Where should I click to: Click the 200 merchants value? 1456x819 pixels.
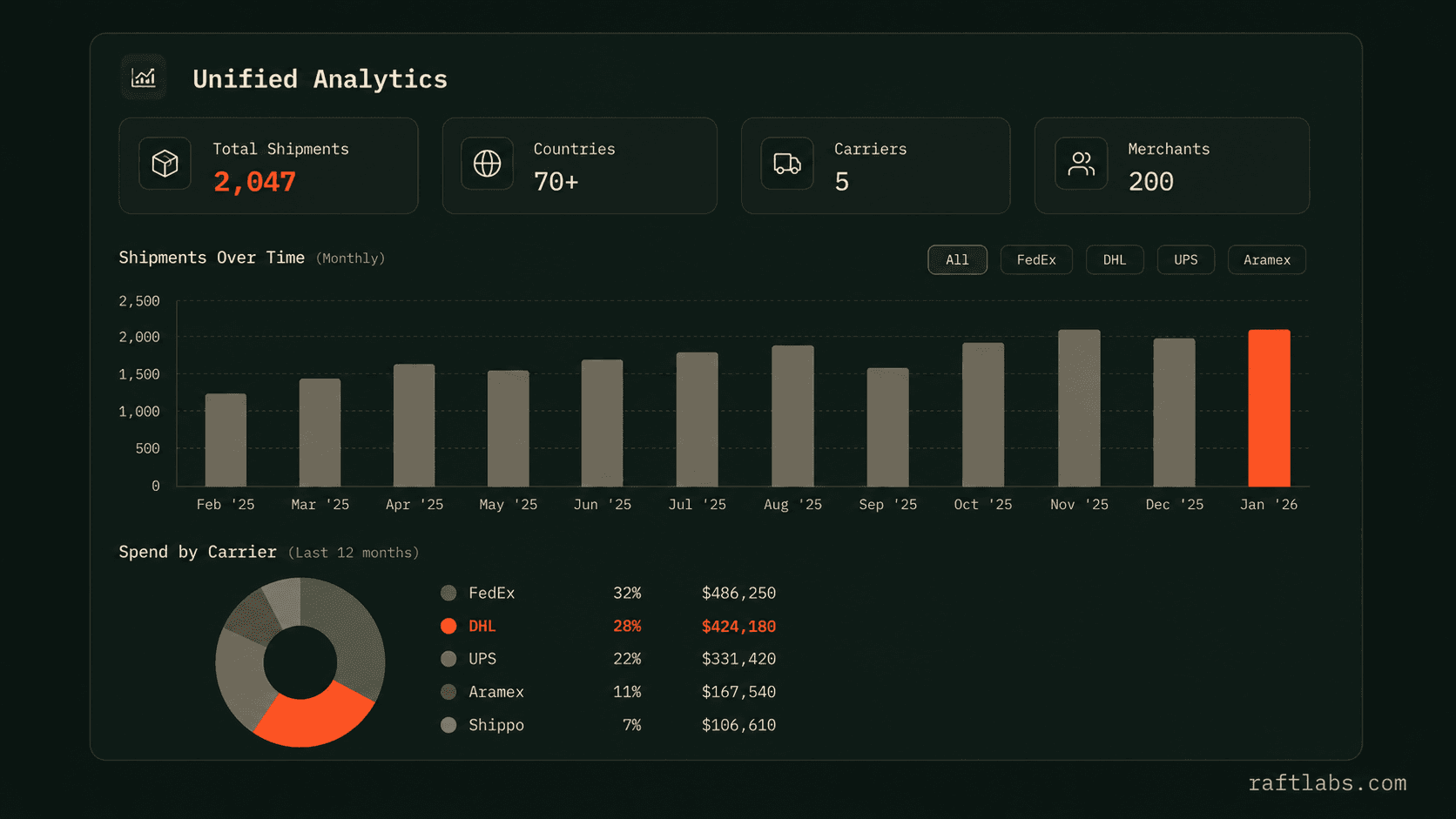click(1150, 182)
